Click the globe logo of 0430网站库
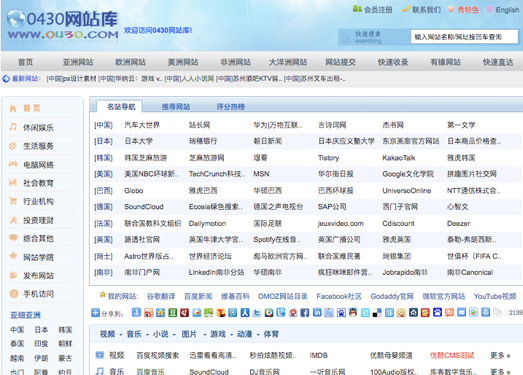This screenshot has width=523, height=375. pyautogui.click(x=16, y=18)
